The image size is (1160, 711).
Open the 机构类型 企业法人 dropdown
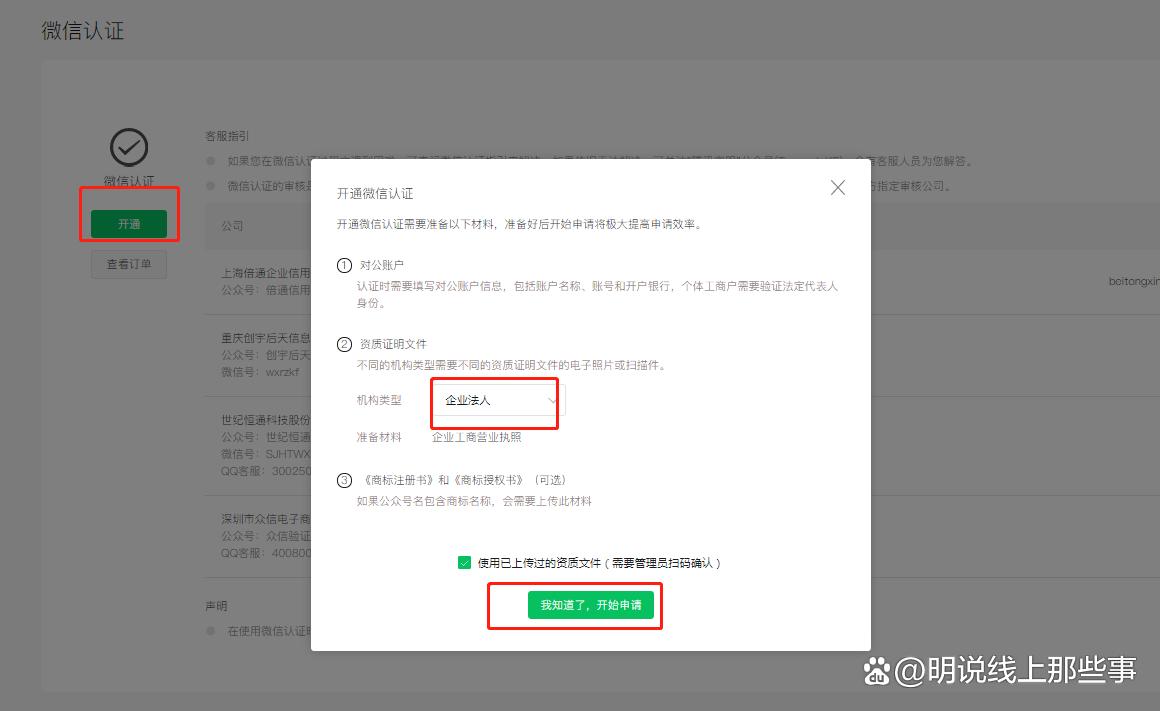[x=499, y=400]
